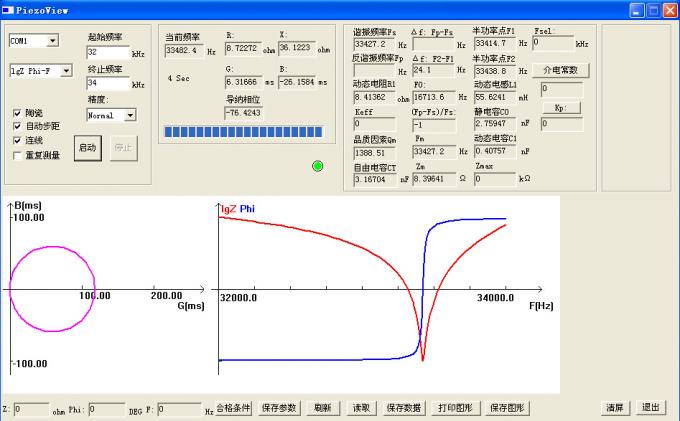Toggle the 自动步距 checkbox
680x421 pixels.
pos(17,126)
